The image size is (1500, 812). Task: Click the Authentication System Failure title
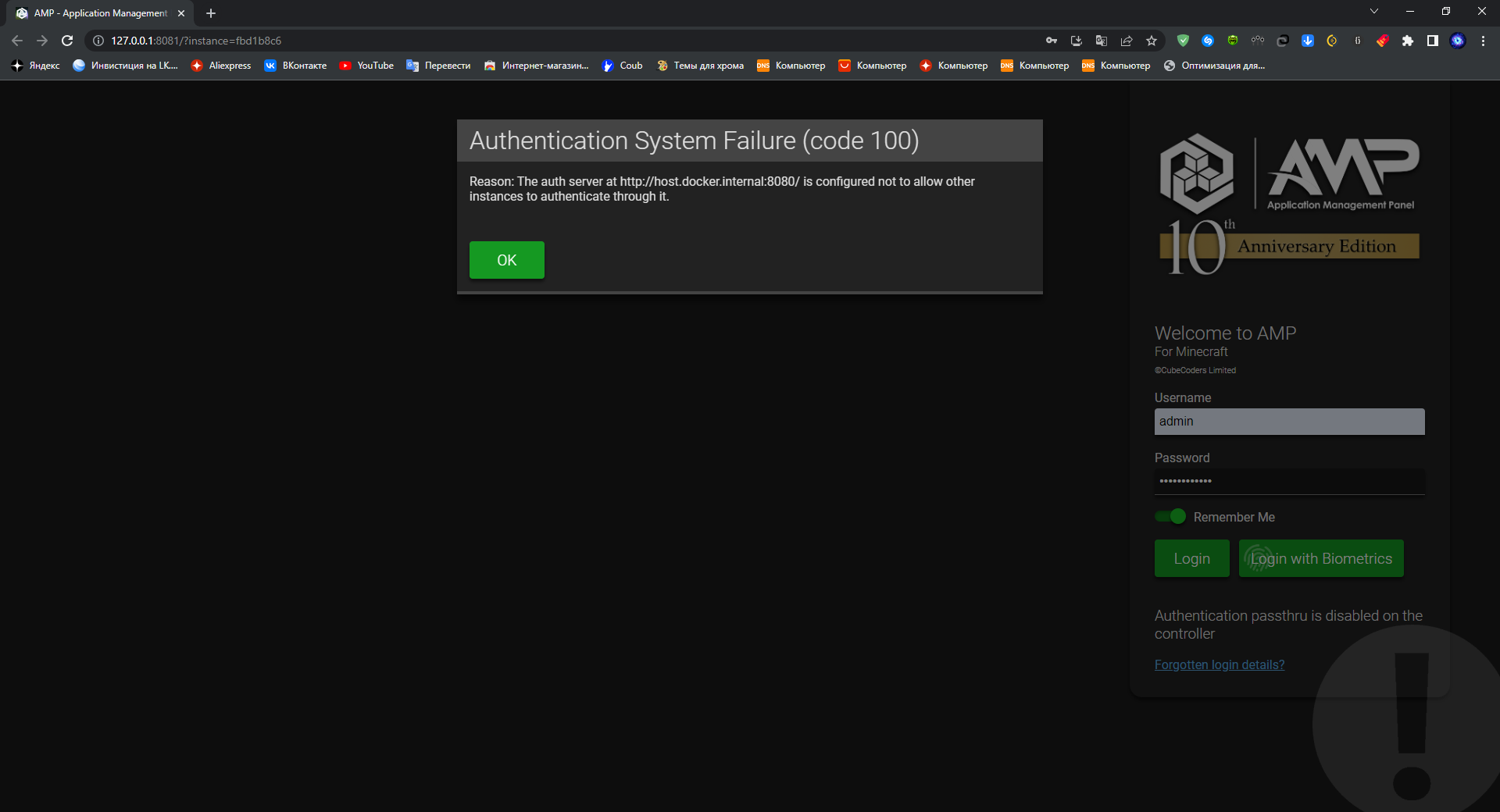point(694,141)
